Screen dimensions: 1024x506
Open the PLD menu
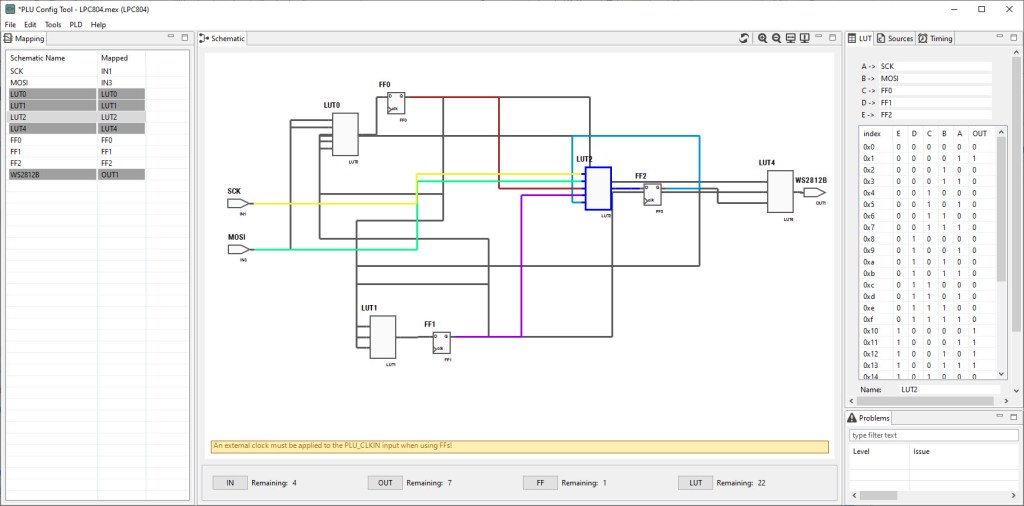coord(75,24)
